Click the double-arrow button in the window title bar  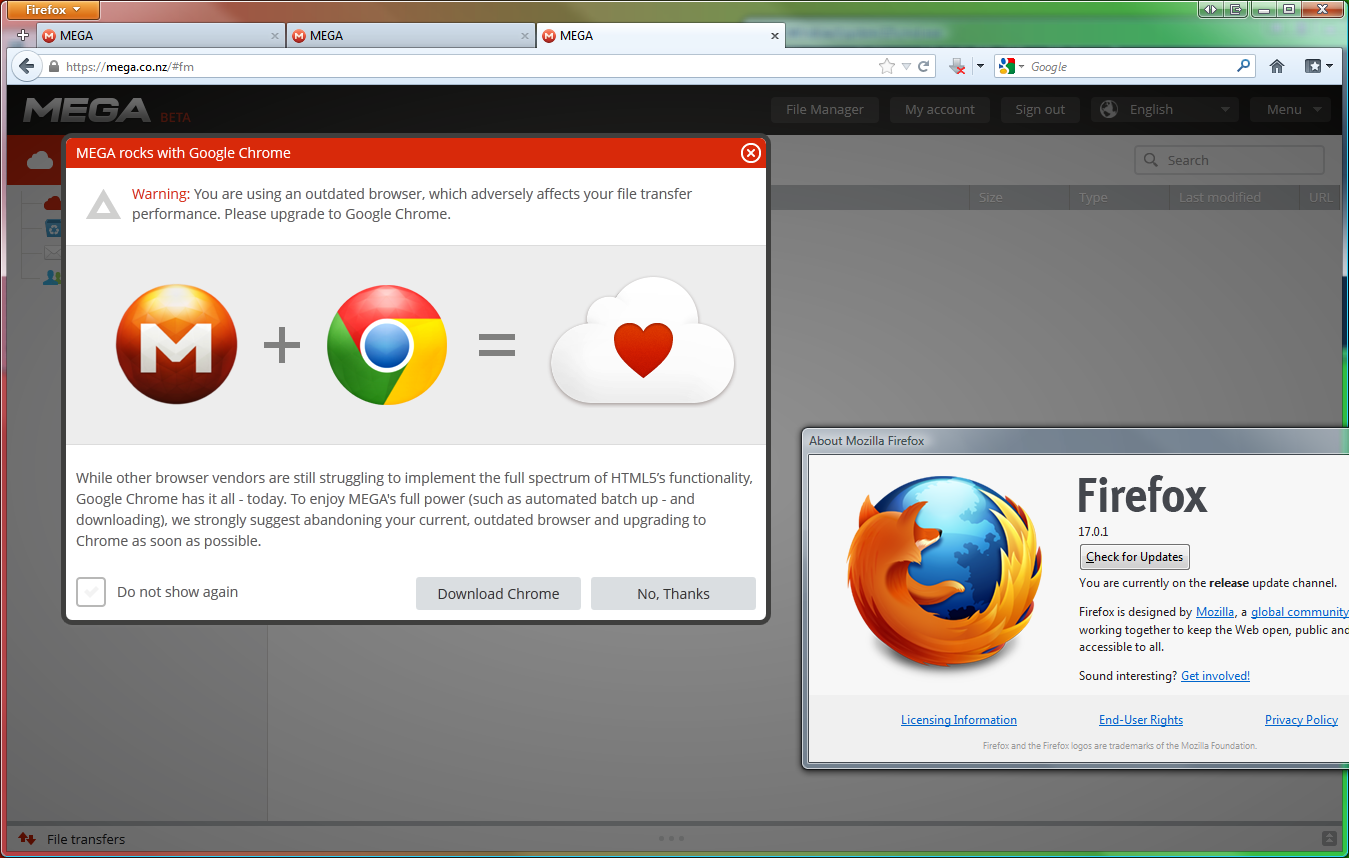[1210, 9]
